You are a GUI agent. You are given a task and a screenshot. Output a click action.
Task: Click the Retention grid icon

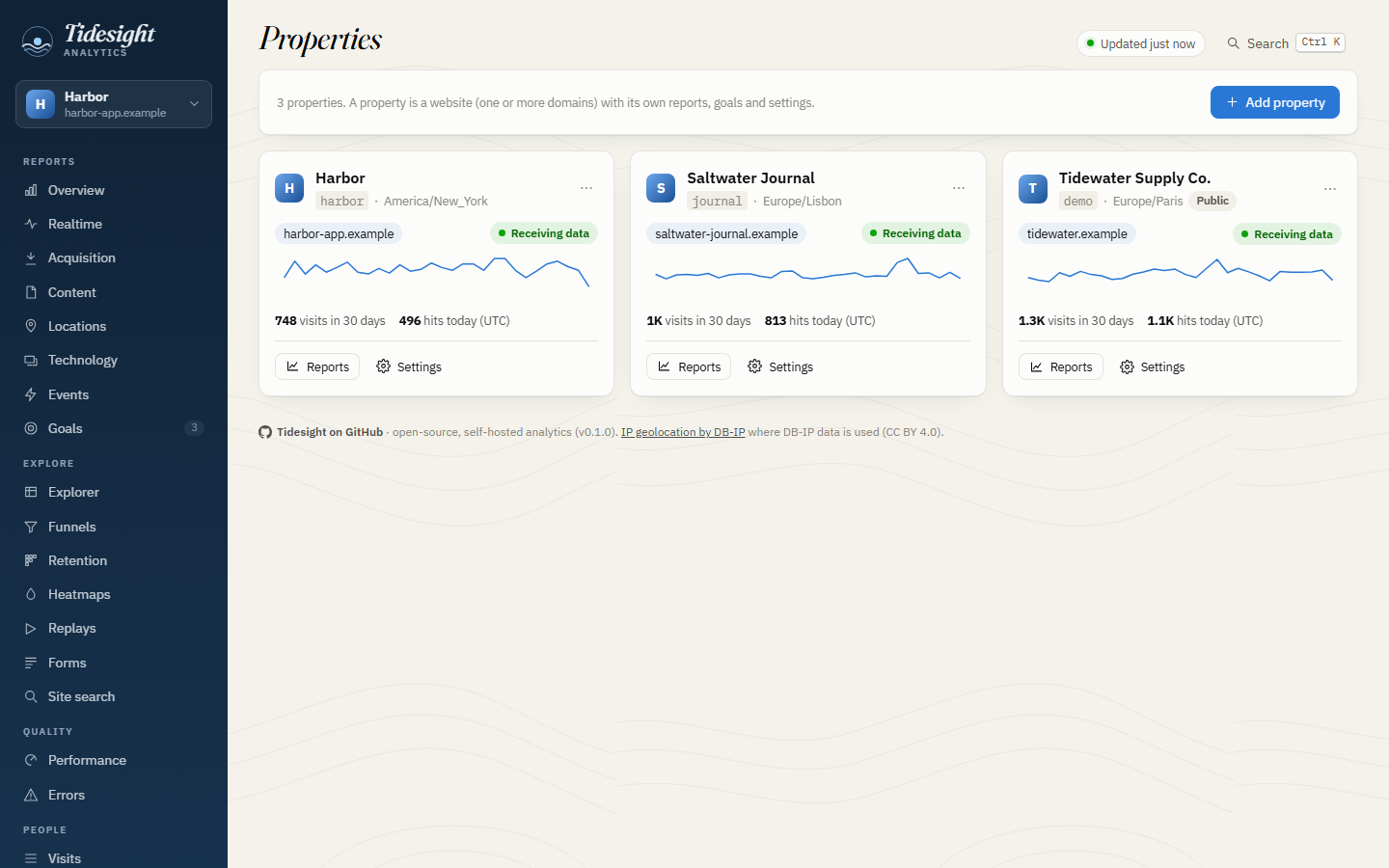(x=31, y=560)
